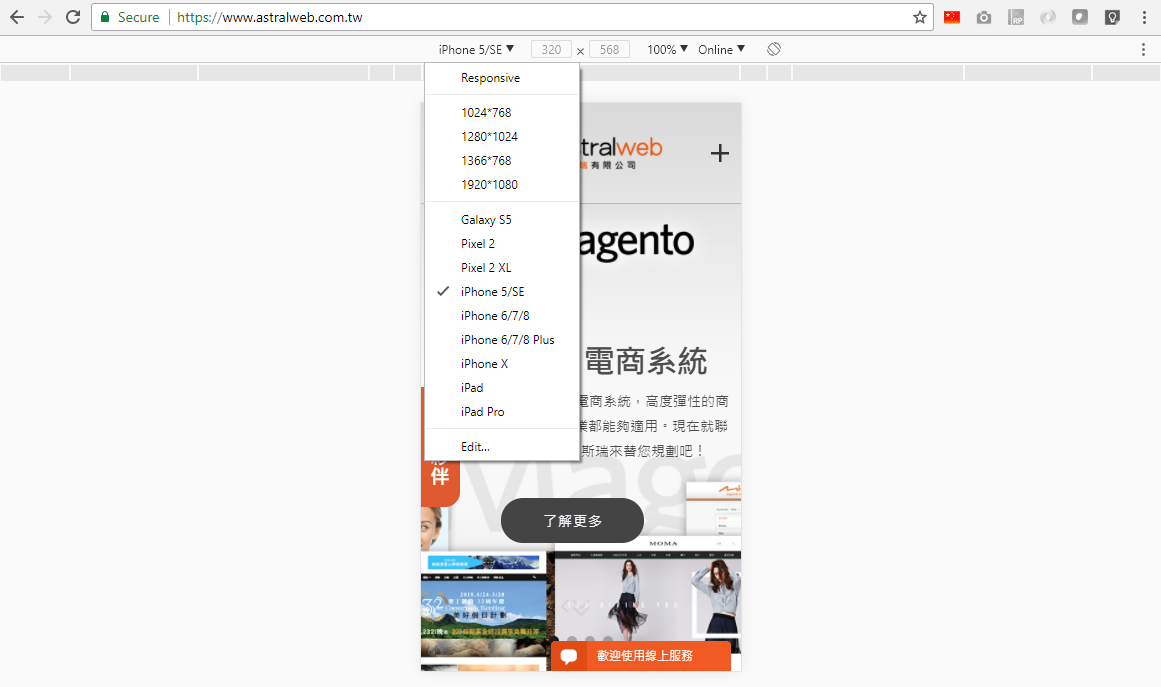Open the Lighthouse lightbulb extension icon
This screenshot has width=1161, height=687.
tap(1111, 17)
